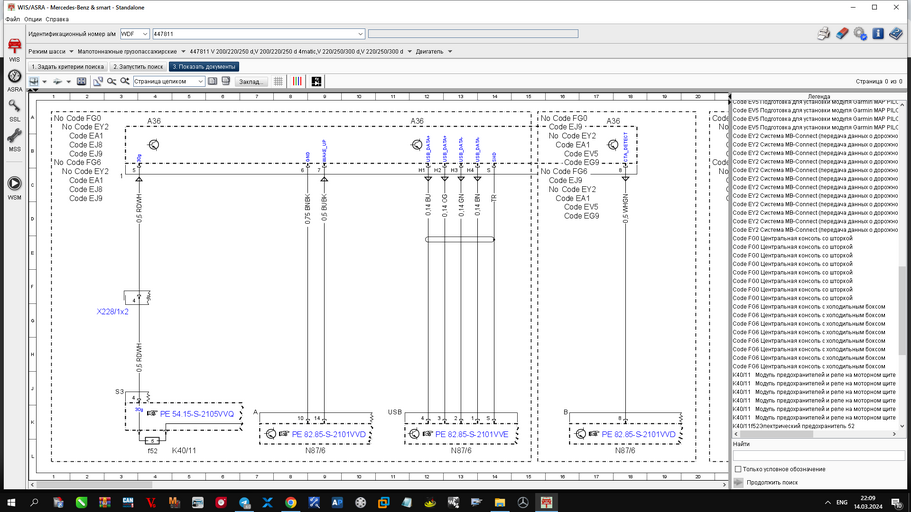Open the SSL tools module
Viewport: 911px width, 512px height.
pos(15,110)
